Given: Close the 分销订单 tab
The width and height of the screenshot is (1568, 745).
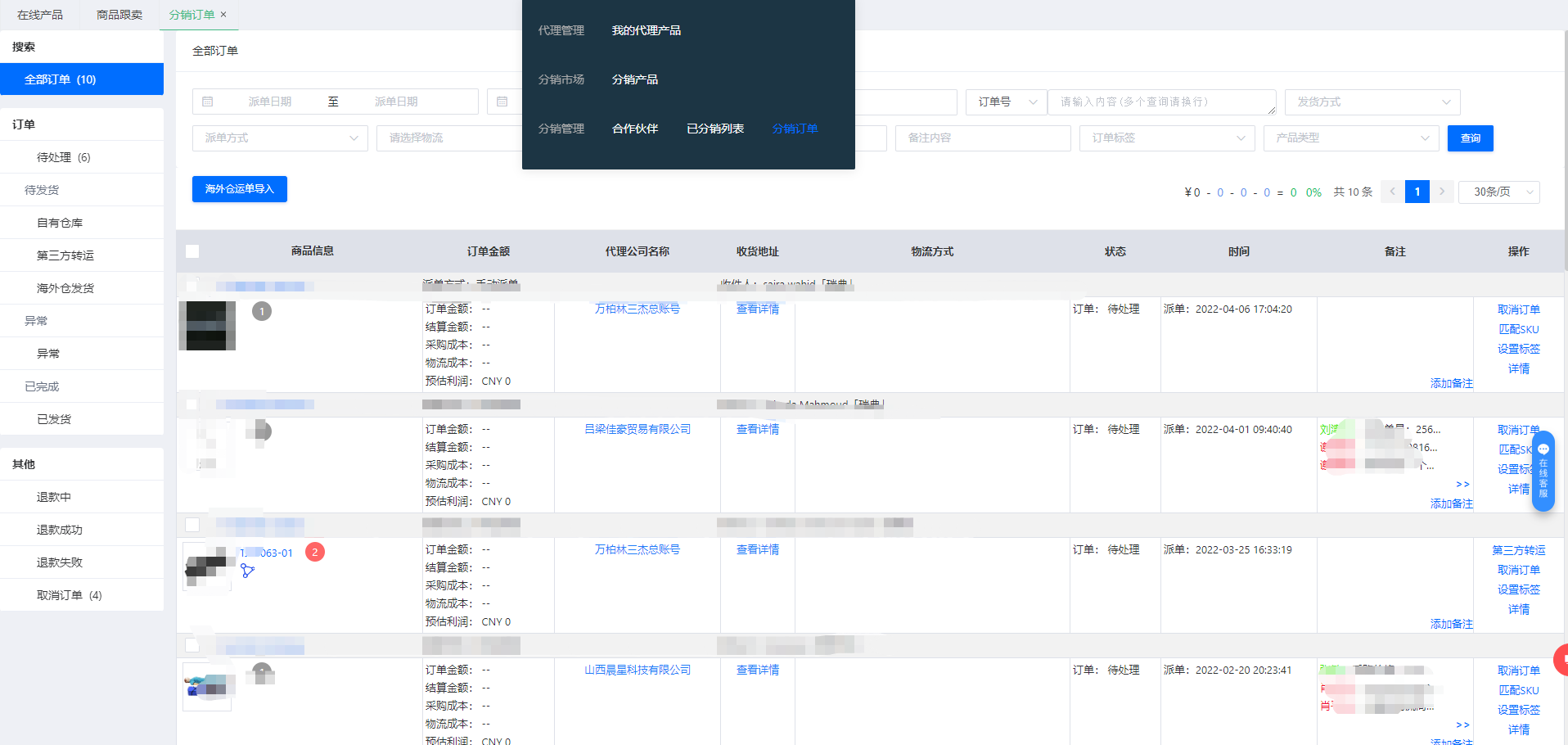Looking at the screenshot, I should pyautogui.click(x=223, y=14).
